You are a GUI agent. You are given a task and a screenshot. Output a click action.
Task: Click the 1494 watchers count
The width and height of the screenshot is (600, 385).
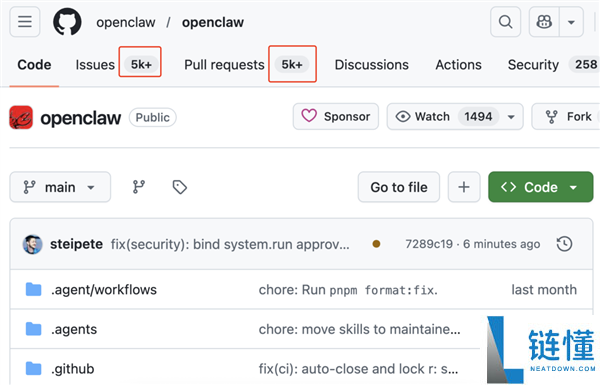pos(478,116)
